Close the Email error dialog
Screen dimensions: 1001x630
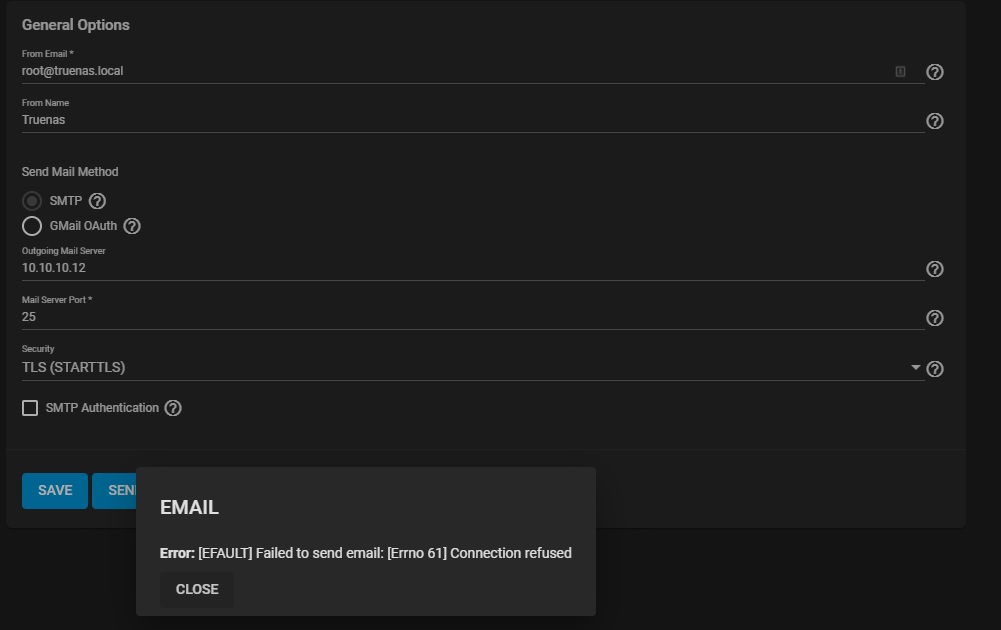(197, 589)
